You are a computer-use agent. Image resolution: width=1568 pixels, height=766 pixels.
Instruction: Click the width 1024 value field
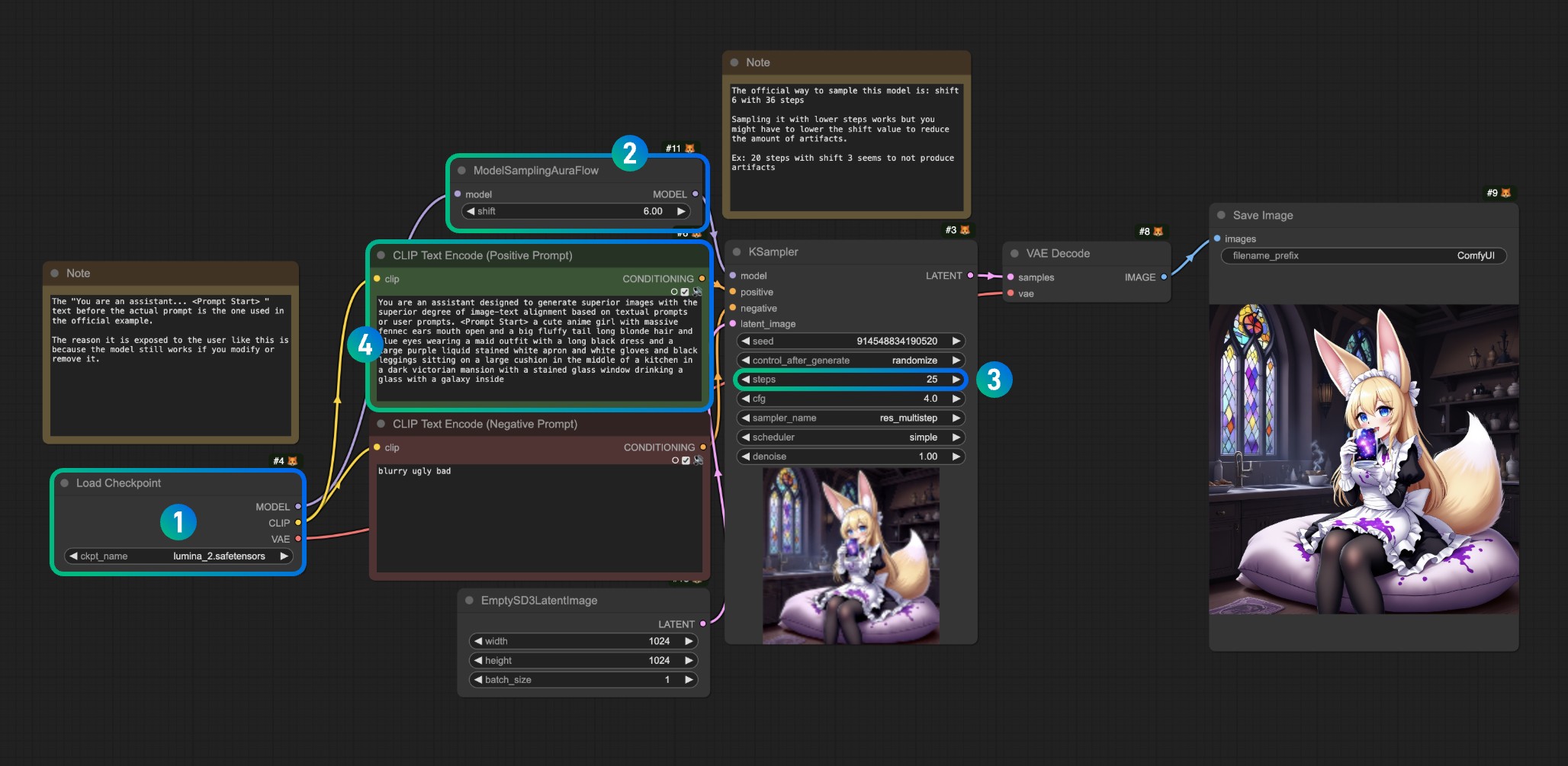point(583,642)
